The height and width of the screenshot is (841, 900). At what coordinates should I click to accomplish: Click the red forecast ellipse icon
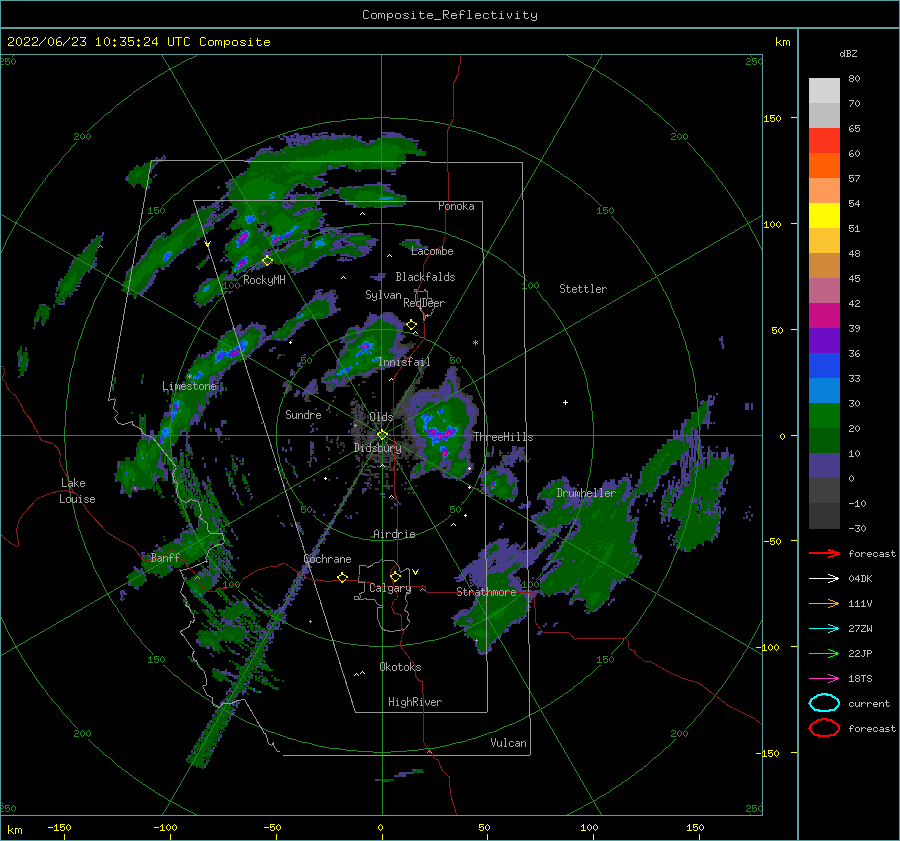coord(824,728)
